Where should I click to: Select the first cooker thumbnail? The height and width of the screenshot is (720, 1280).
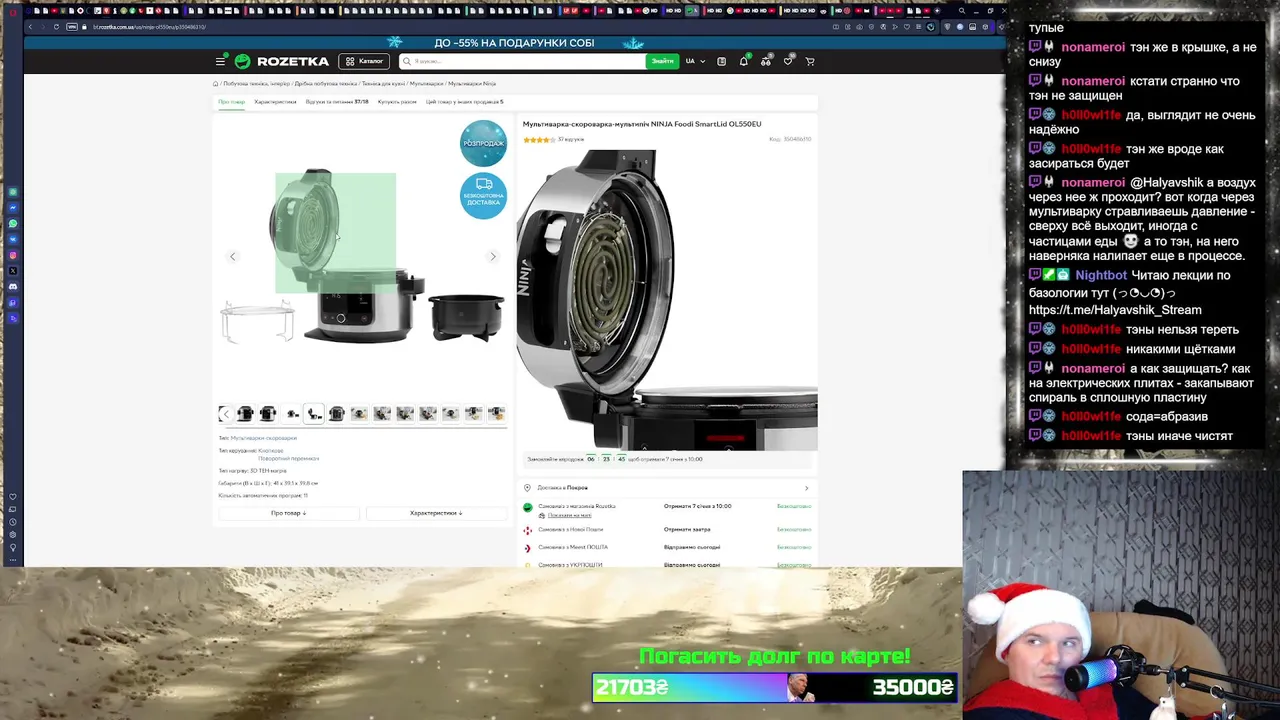click(245, 413)
